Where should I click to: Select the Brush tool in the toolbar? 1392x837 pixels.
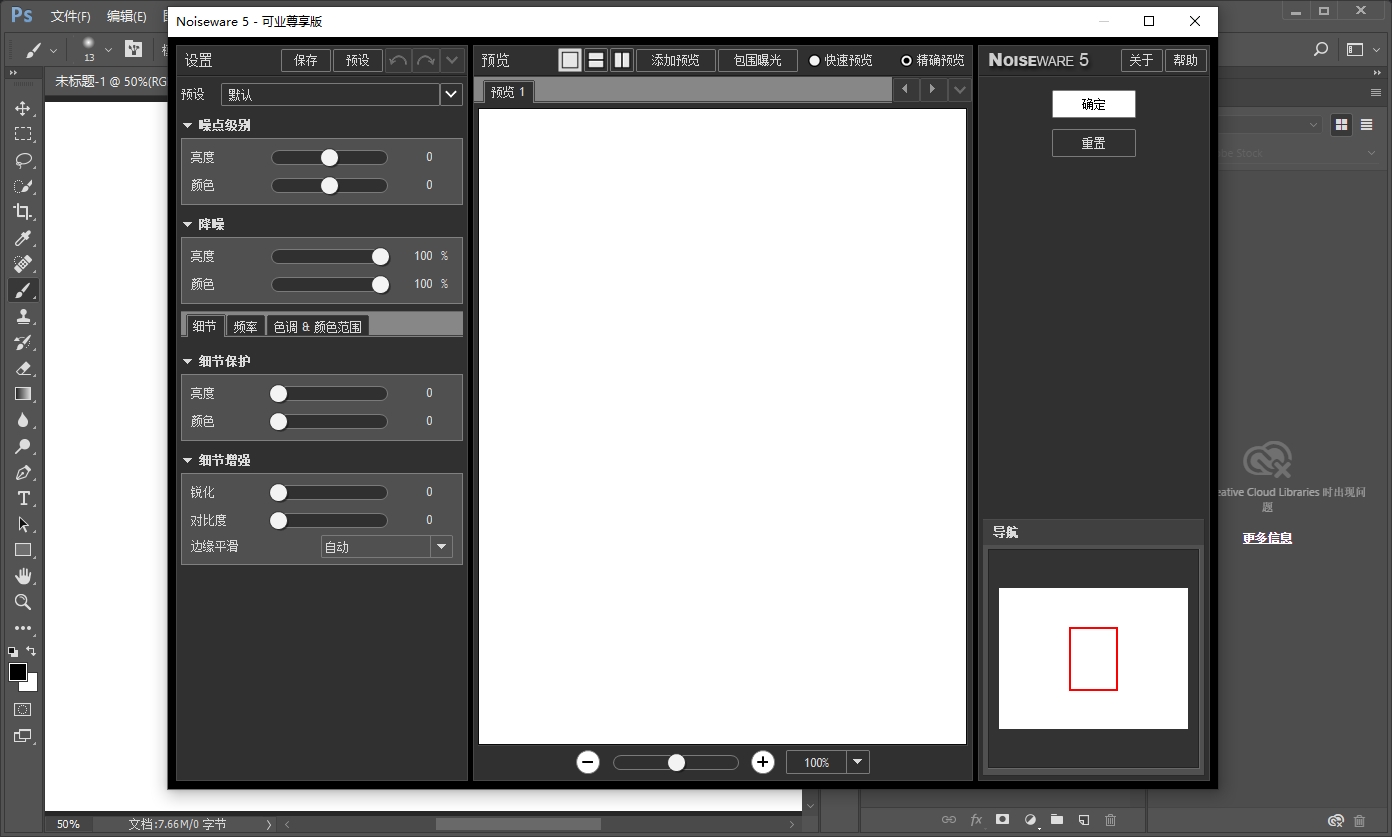click(22, 290)
